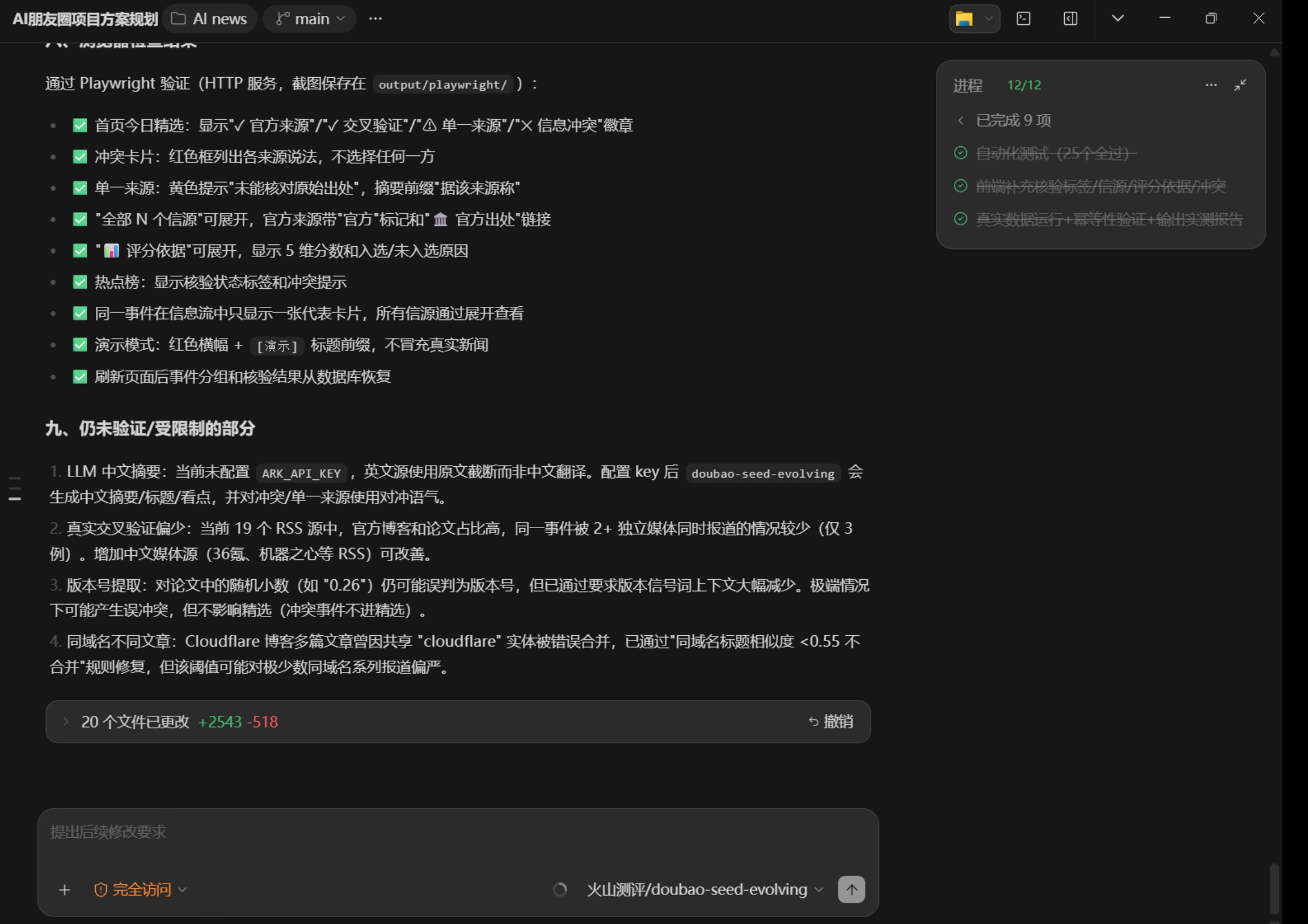Collapse the progress panel
This screenshot has width=1308, height=924.
(1240, 85)
